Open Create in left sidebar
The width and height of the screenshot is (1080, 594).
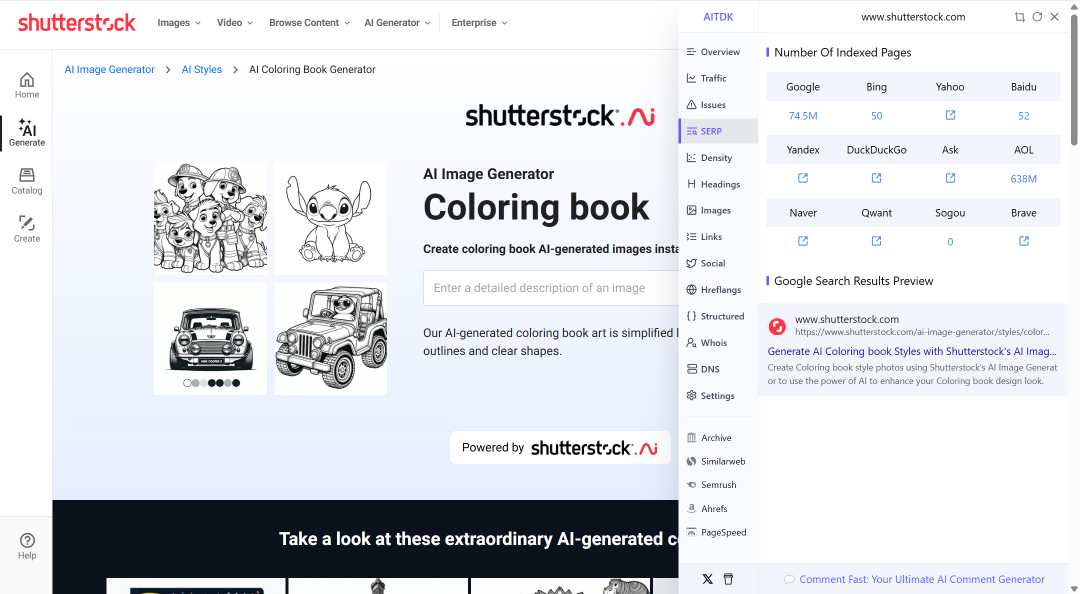pyautogui.click(x=27, y=229)
